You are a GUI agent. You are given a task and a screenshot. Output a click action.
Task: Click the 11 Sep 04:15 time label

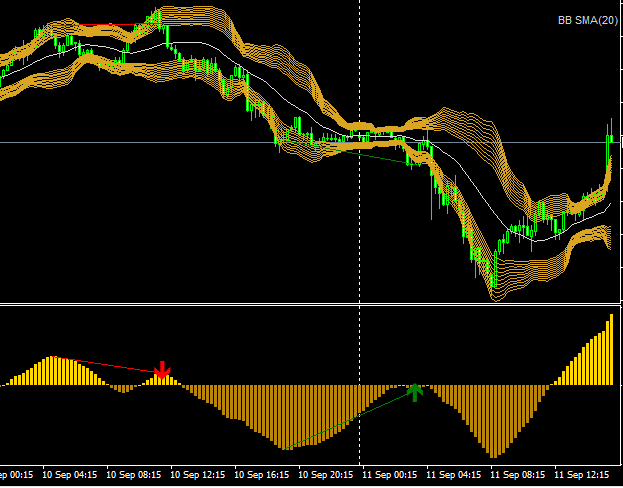click(453, 475)
